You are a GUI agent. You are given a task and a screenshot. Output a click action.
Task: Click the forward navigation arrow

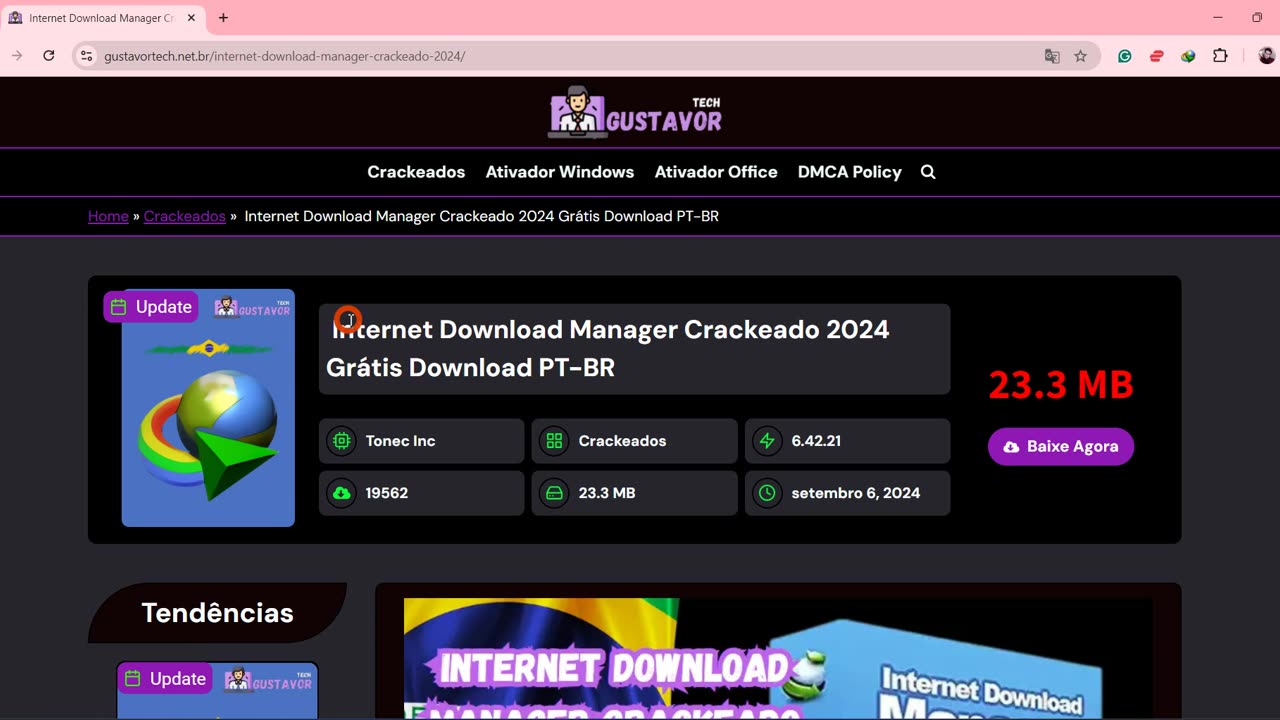tap(16, 56)
